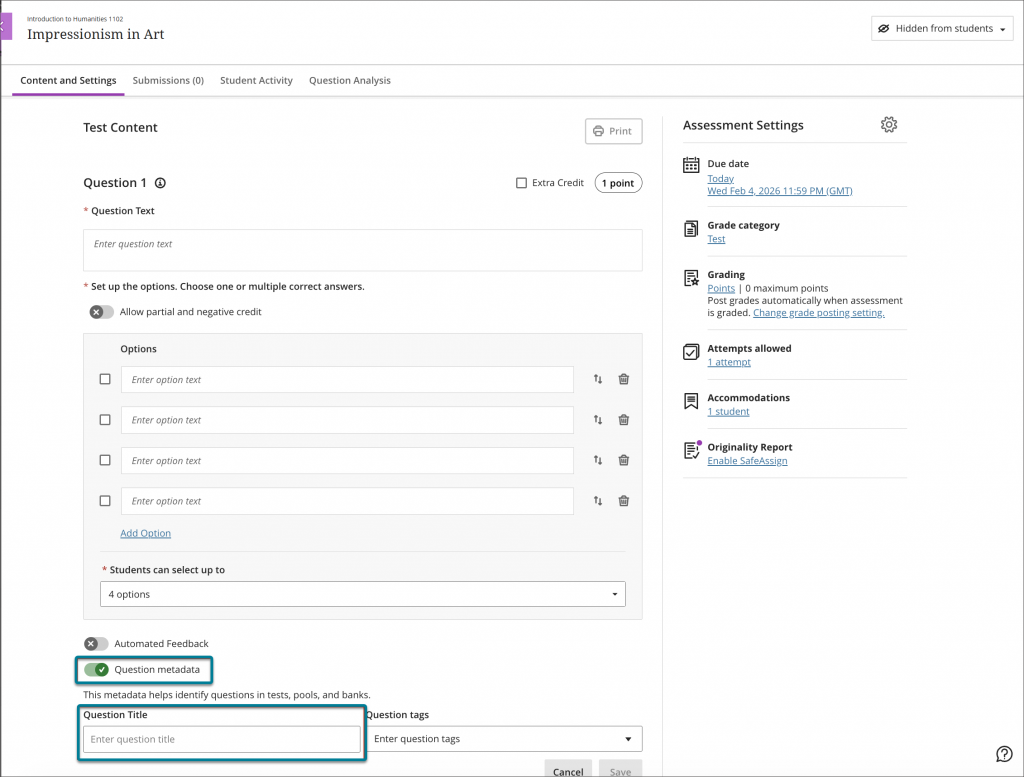The image size is (1024, 777).
Task: Expand the Question tags dropdown
Action: (504, 739)
